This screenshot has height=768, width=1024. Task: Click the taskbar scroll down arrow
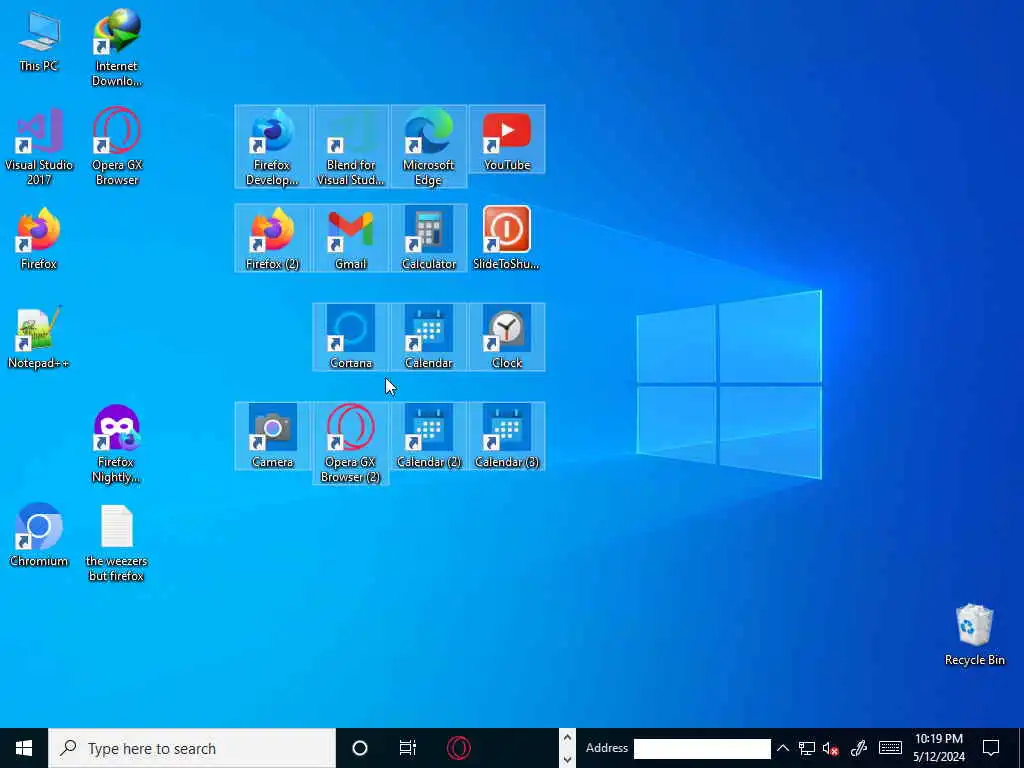[x=567, y=759]
